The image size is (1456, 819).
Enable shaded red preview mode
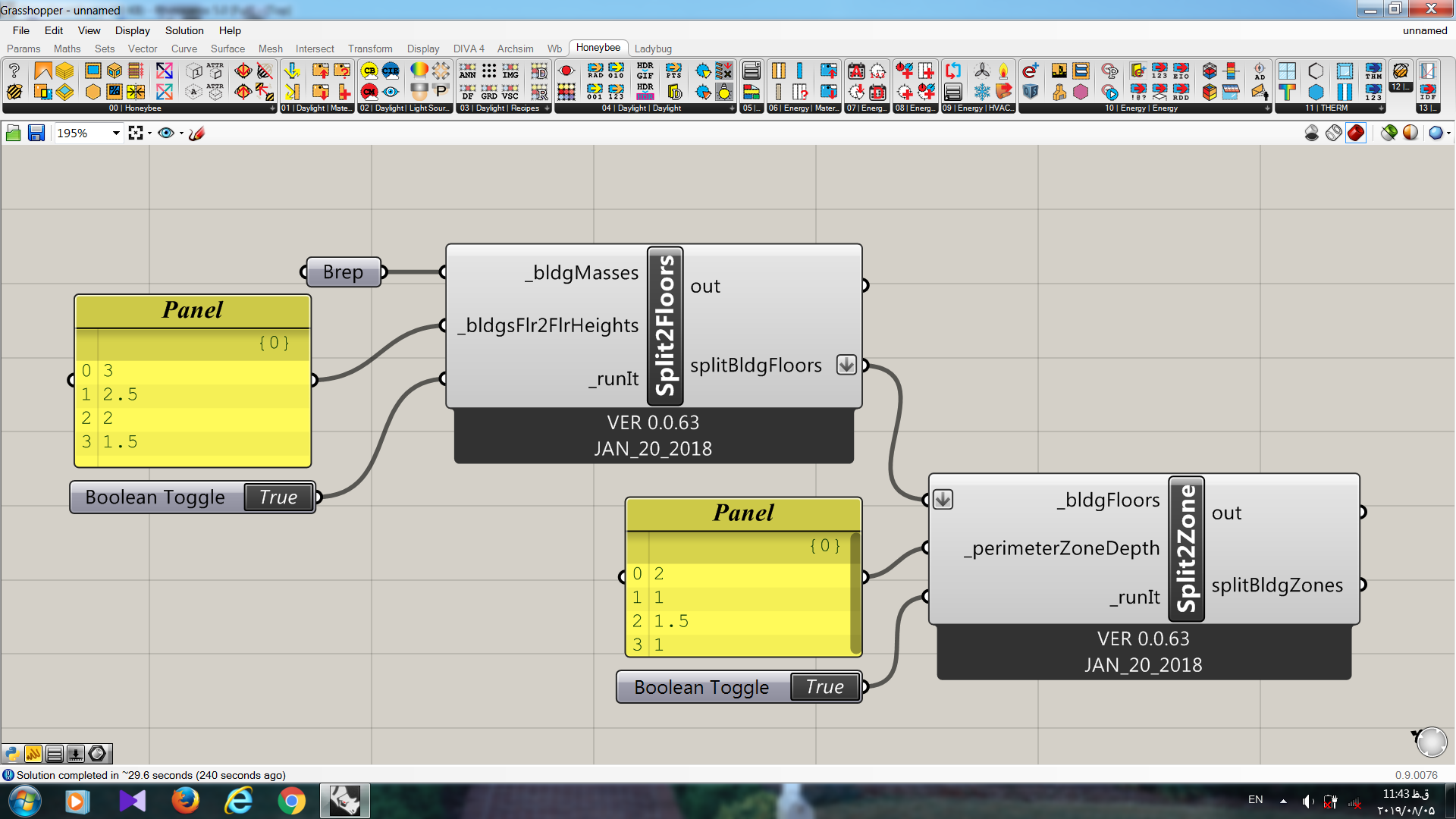point(1356,133)
